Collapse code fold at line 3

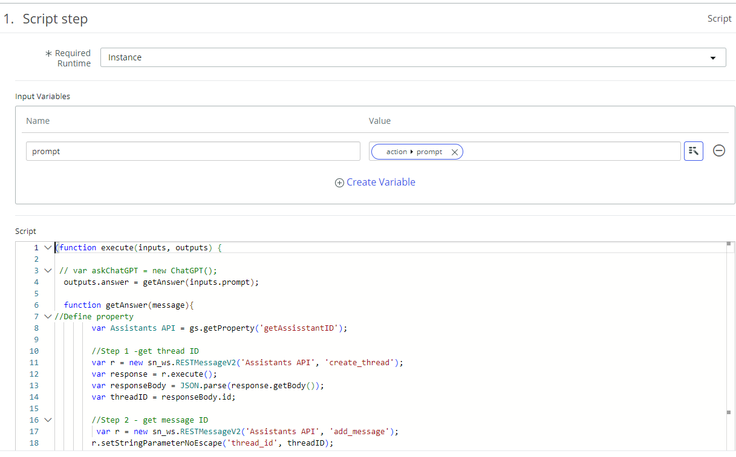pos(48,270)
